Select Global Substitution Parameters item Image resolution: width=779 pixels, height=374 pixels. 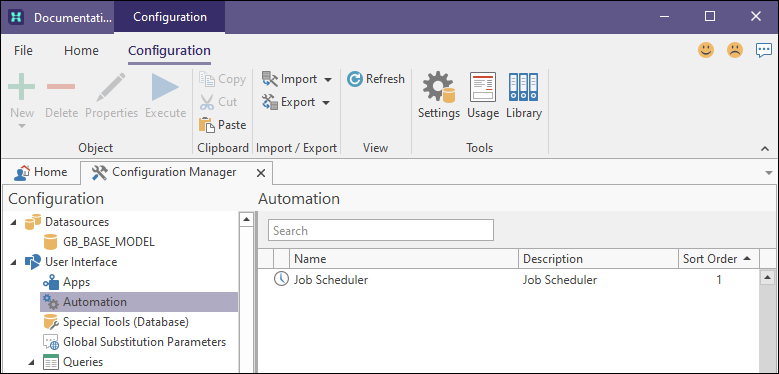pyautogui.click(x=144, y=342)
